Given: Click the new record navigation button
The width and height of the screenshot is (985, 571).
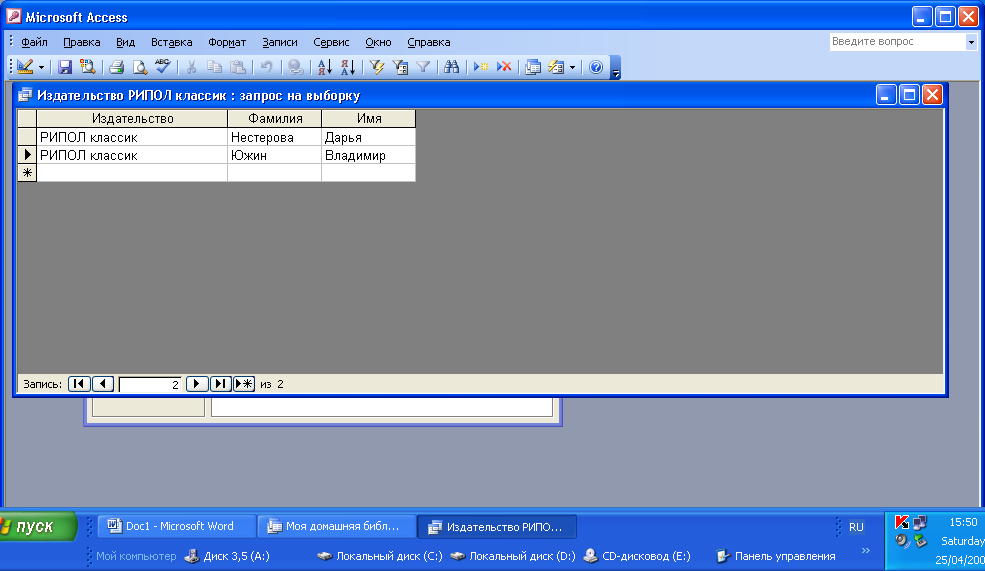Looking at the screenshot, I should (244, 384).
